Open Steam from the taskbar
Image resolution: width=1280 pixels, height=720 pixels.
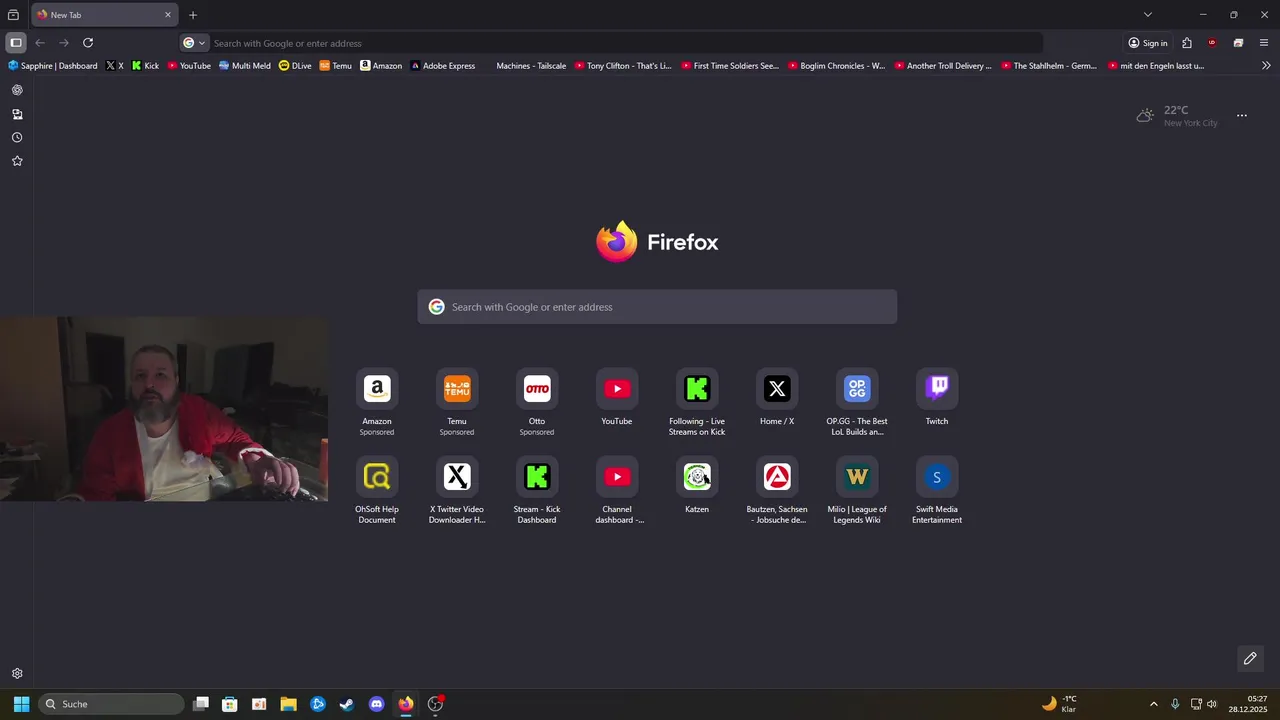click(347, 704)
